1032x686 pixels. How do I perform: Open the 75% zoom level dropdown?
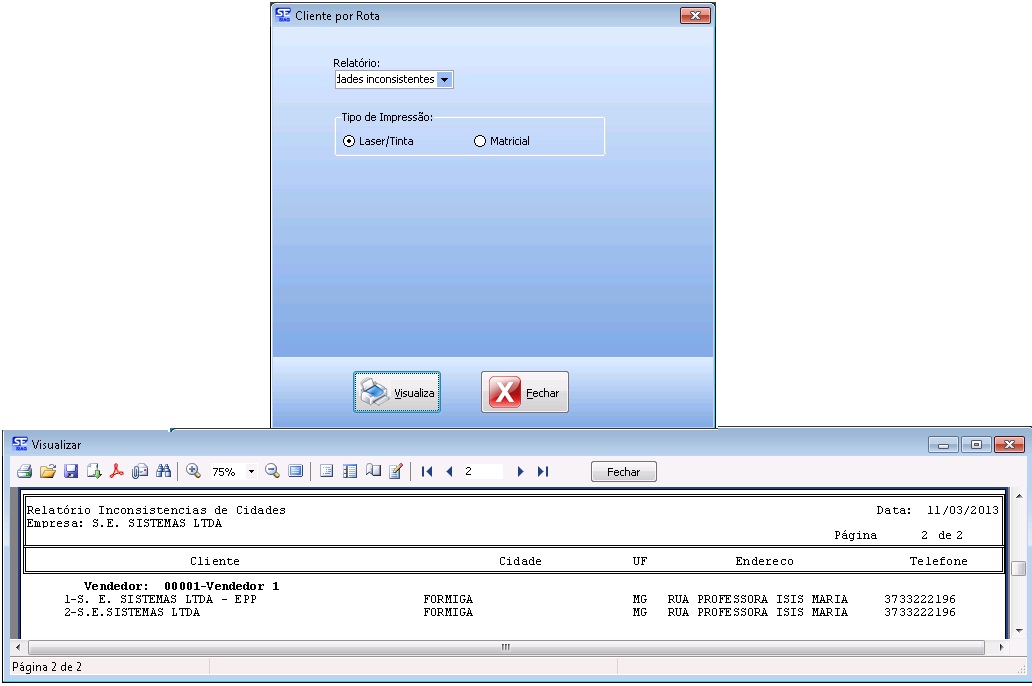(x=251, y=472)
